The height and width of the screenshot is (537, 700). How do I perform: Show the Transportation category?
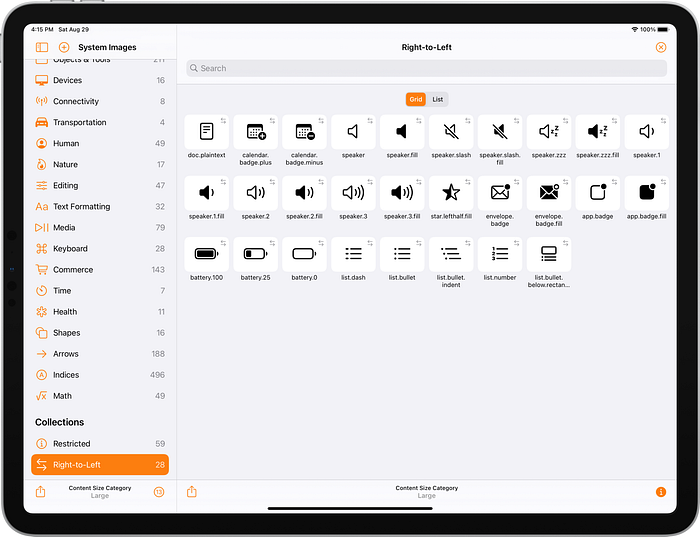coord(100,122)
